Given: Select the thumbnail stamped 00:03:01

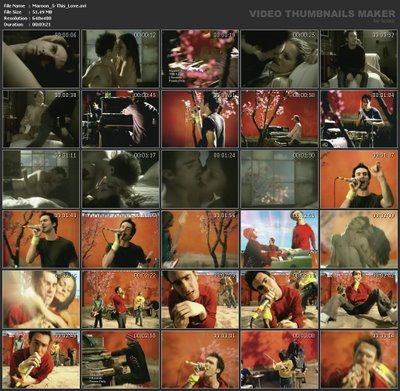Looking at the screenshot, I should coord(200,359).
